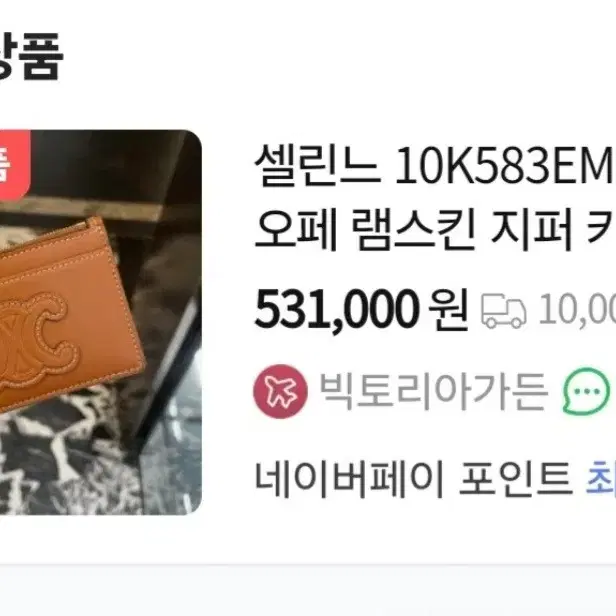The image size is (616, 616).
Task: Click the red airplane overseas shipping icon
Action: [x=280, y=391]
